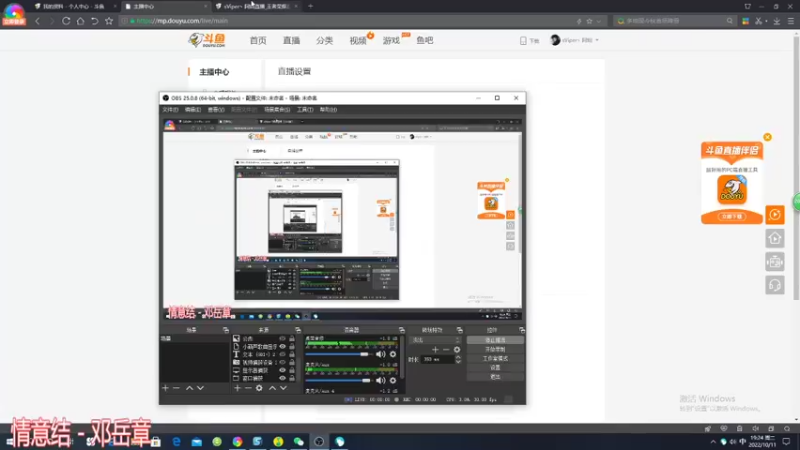Open the scene transition type dropdown
The image size is (800, 450).
pyautogui.click(x=435, y=340)
